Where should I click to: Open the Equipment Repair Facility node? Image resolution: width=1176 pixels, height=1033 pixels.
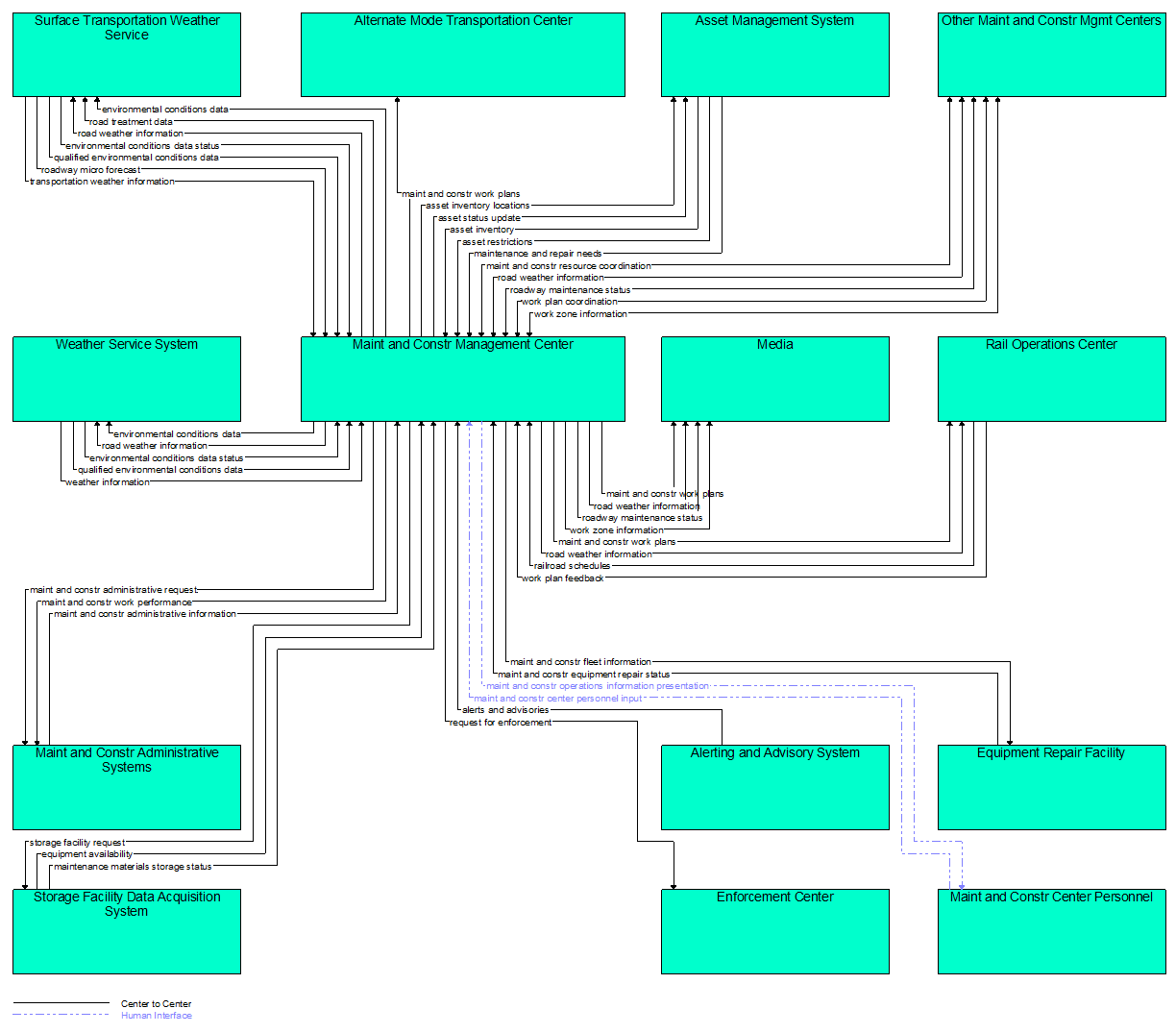(1052, 787)
